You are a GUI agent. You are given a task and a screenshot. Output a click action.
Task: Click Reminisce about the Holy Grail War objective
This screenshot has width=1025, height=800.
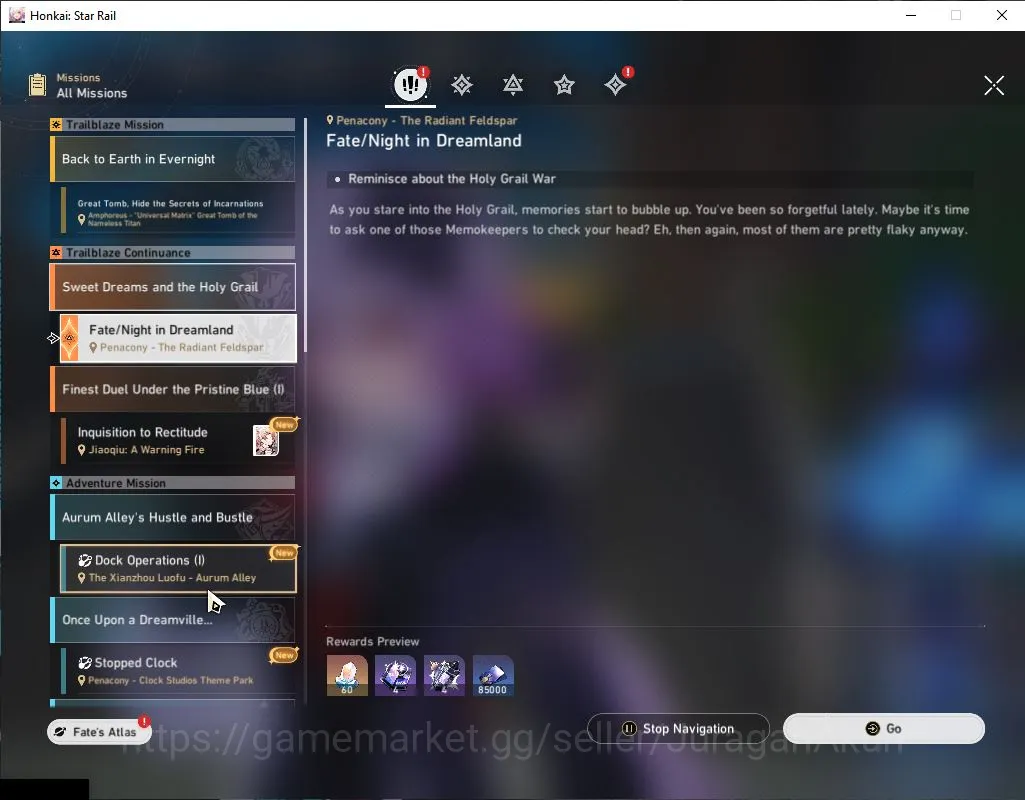[x=452, y=179]
